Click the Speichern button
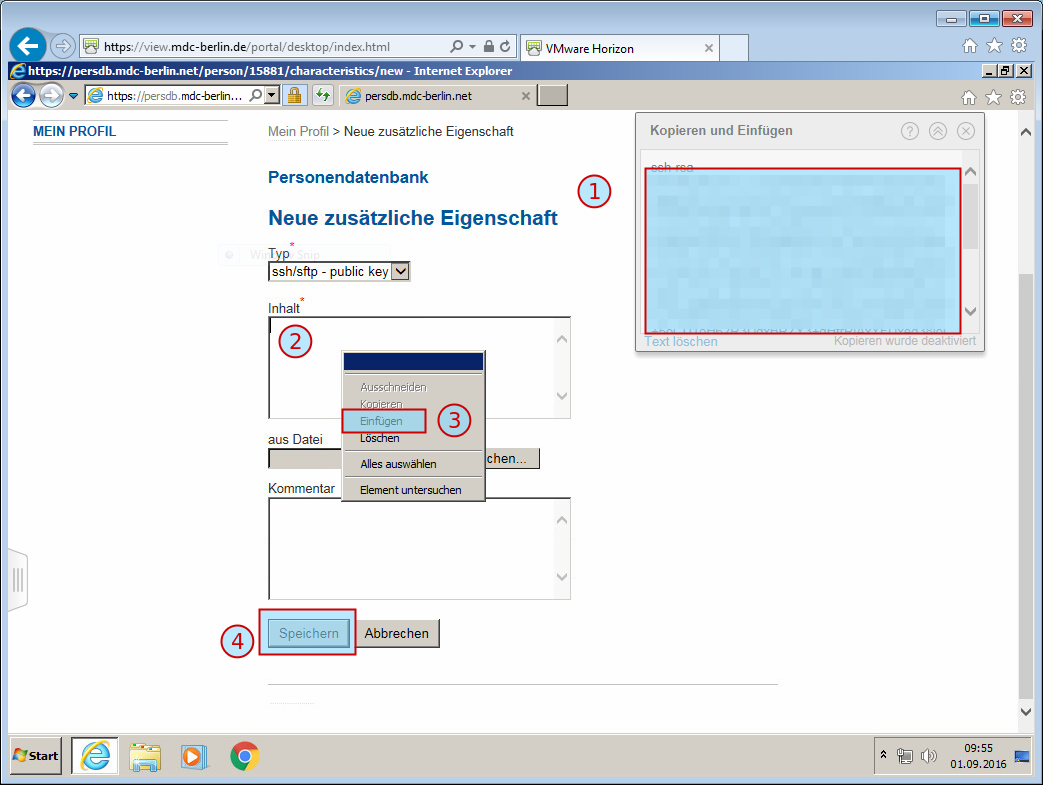Viewport: 1043px width, 785px height. click(x=309, y=633)
